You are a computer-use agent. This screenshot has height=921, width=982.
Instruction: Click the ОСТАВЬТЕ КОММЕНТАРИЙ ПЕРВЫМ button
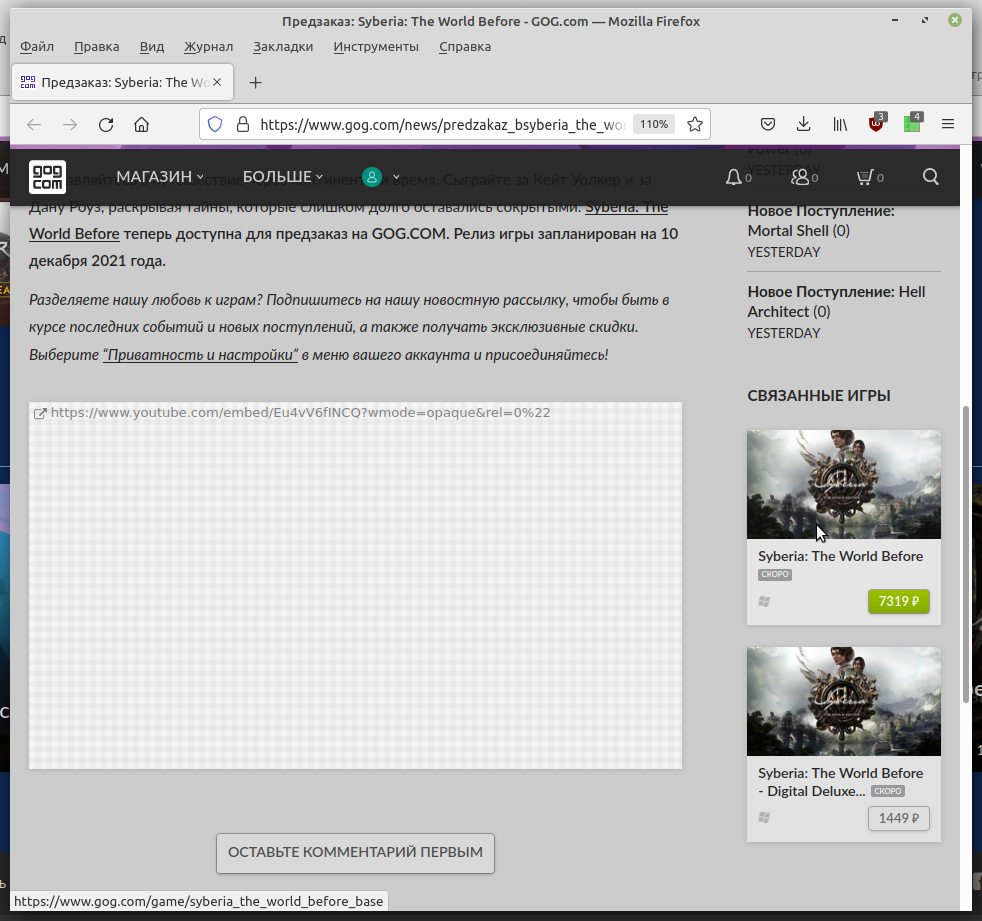(355, 853)
